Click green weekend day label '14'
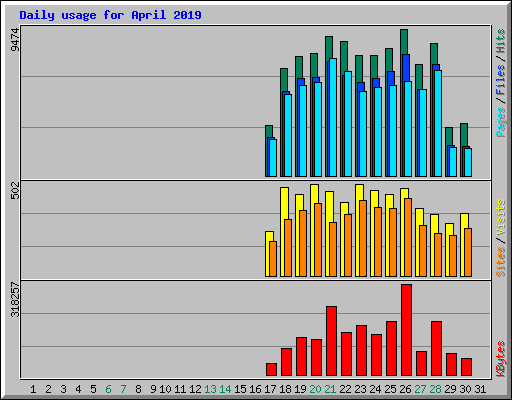 225,389
